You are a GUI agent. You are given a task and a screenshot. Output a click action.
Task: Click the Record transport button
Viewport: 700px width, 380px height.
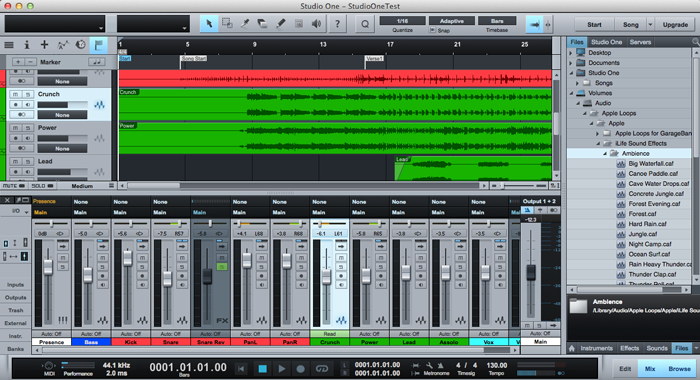coord(300,369)
